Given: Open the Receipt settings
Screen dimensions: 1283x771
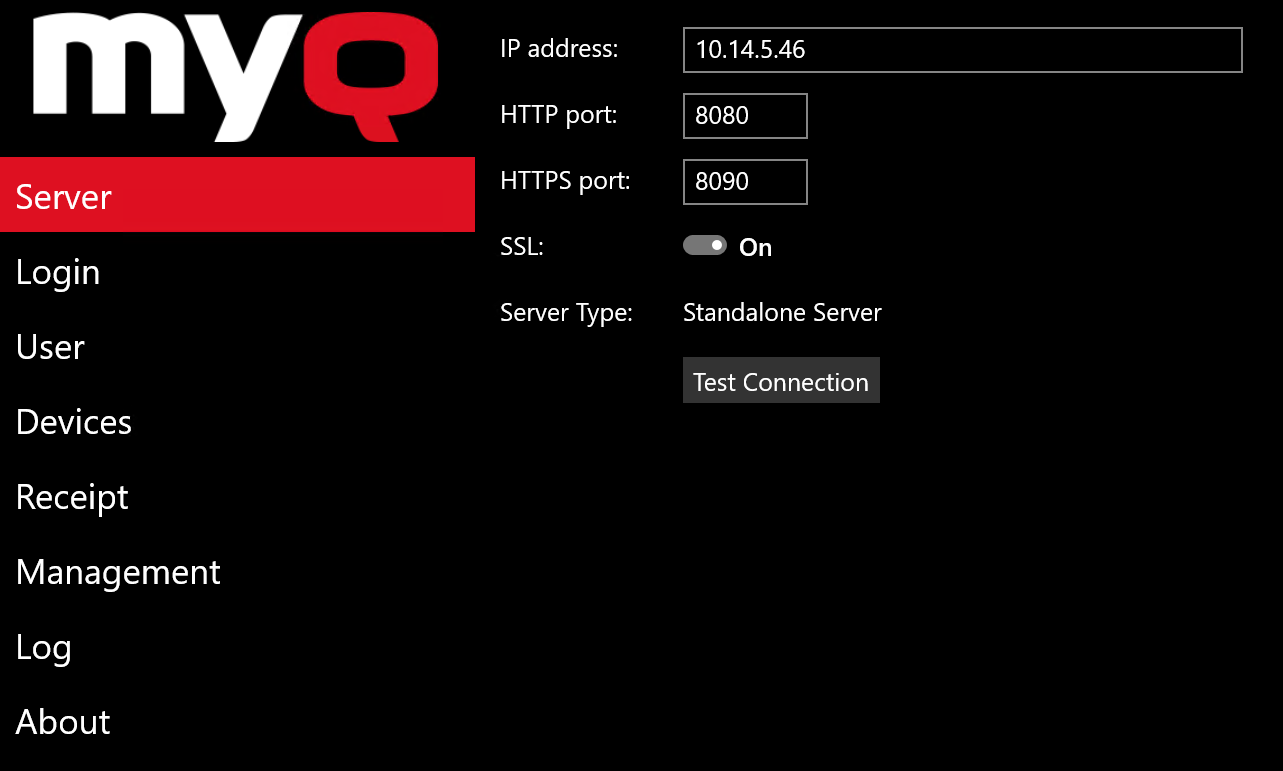Looking at the screenshot, I should (71, 496).
